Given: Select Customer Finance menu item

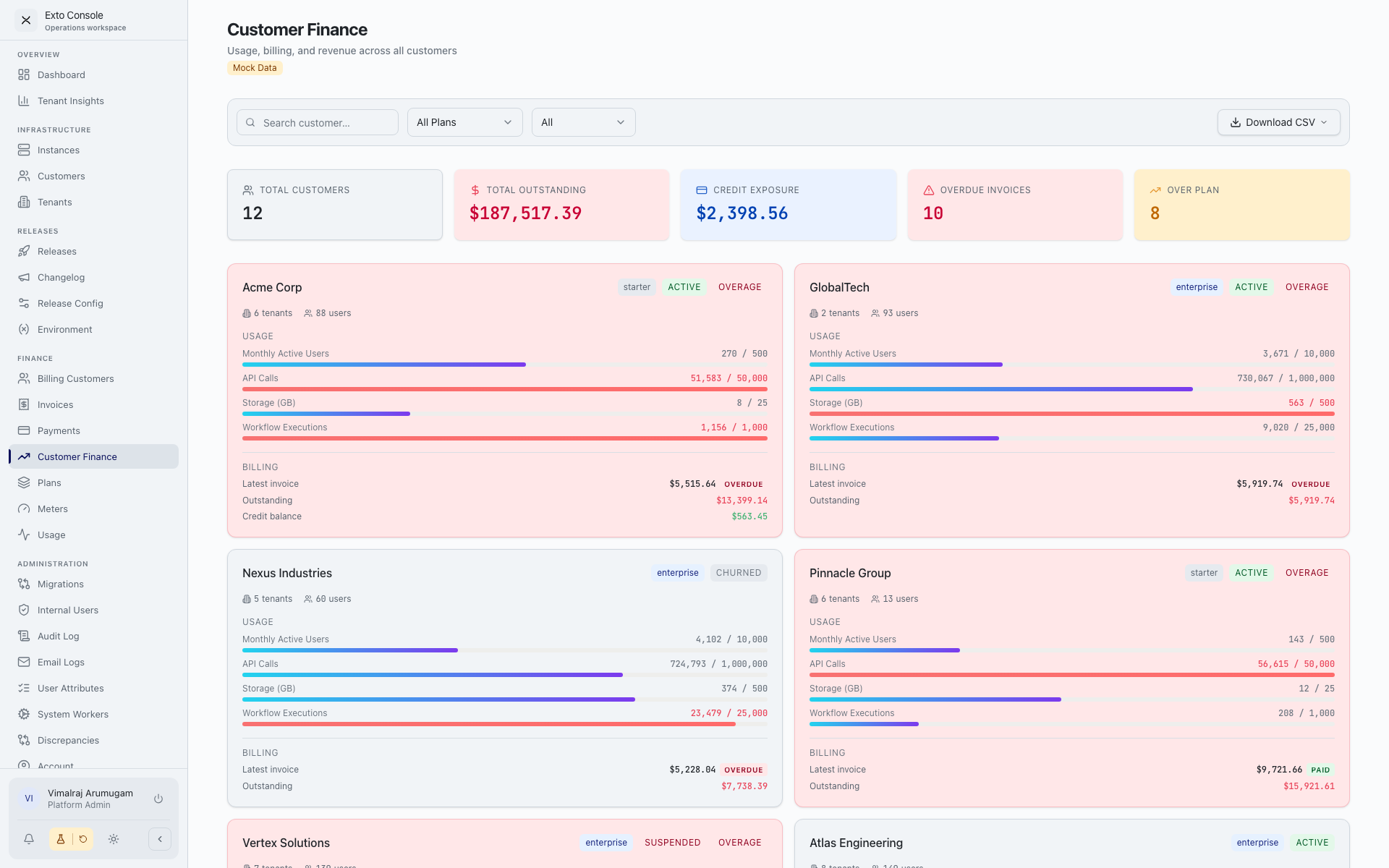Looking at the screenshot, I should tap(93, 456).
